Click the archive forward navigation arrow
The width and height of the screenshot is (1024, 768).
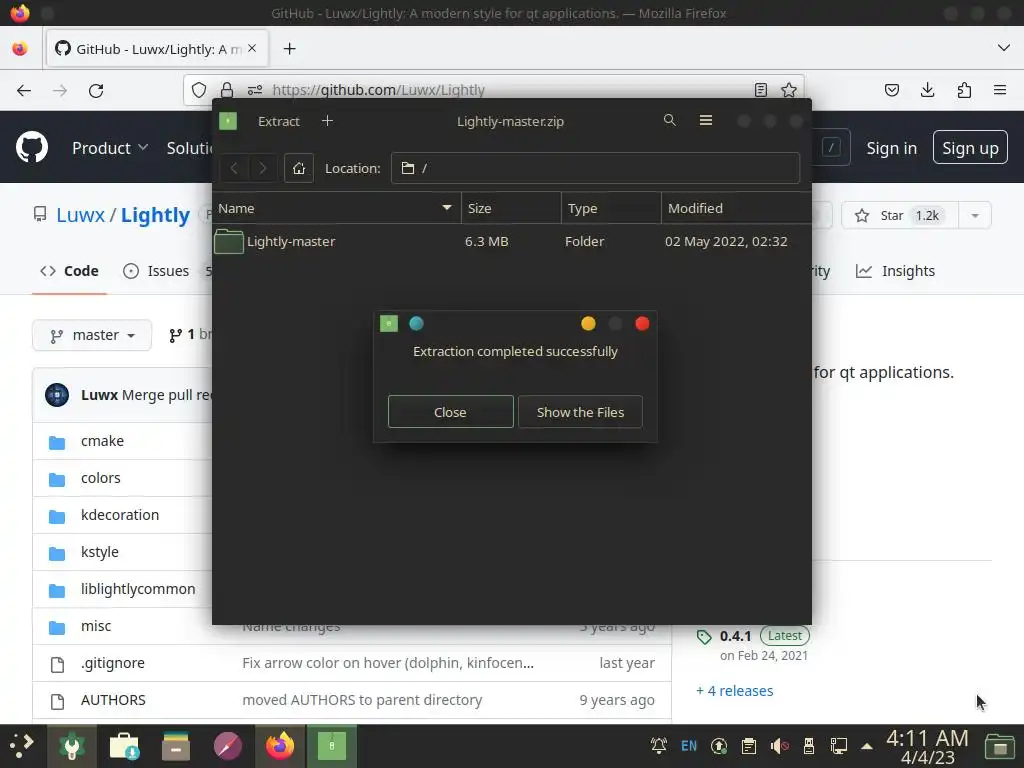tap(263, 168)
